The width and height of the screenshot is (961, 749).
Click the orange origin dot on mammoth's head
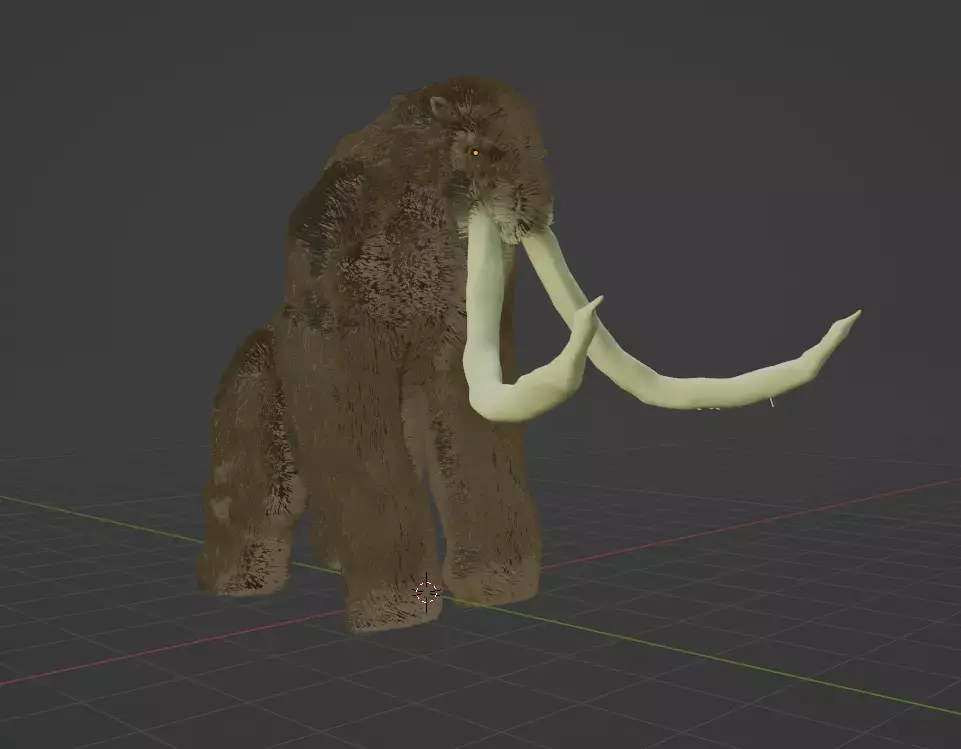[x=475, y=153]
